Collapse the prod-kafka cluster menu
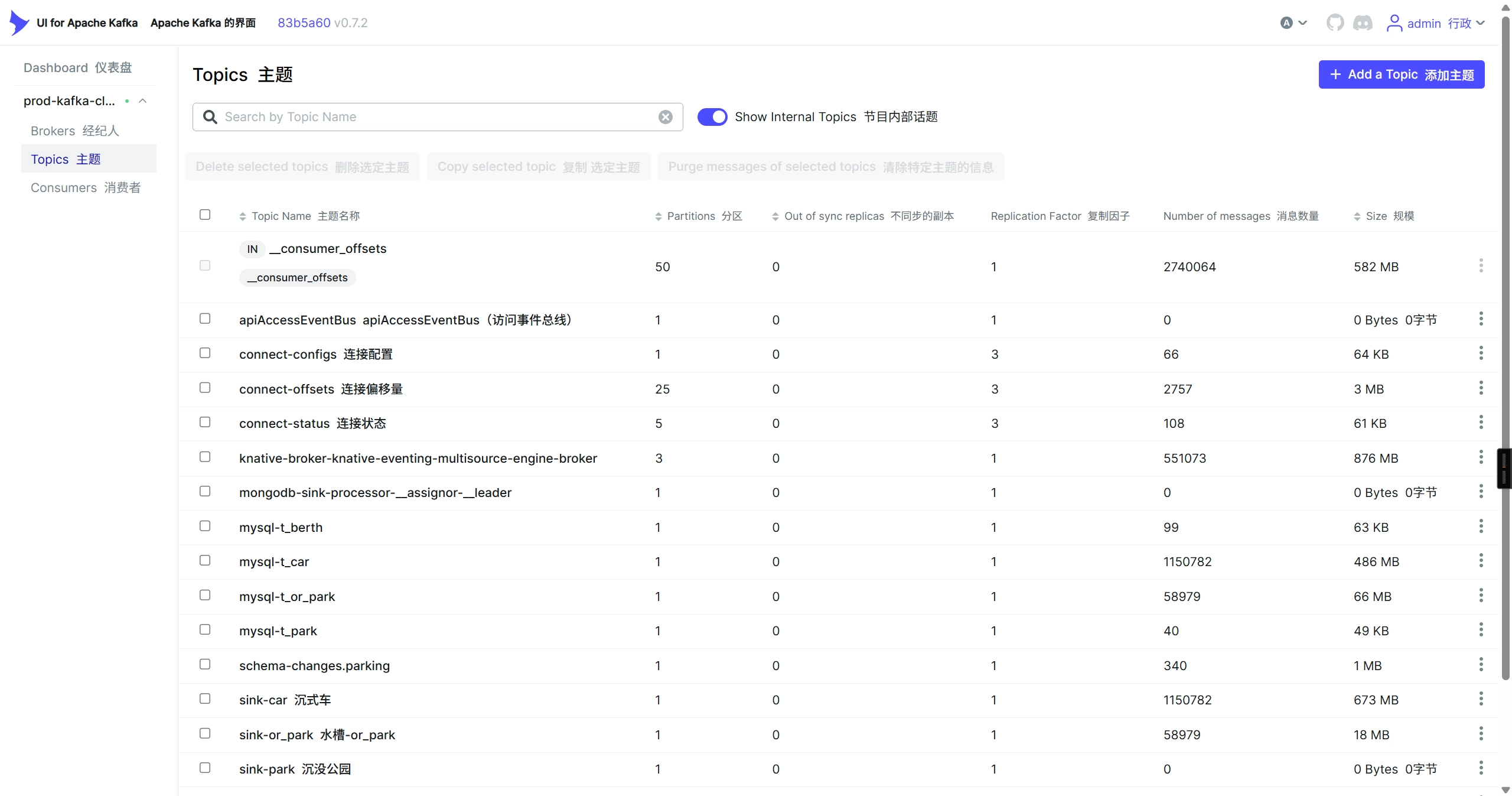 [x=142, y=101]
